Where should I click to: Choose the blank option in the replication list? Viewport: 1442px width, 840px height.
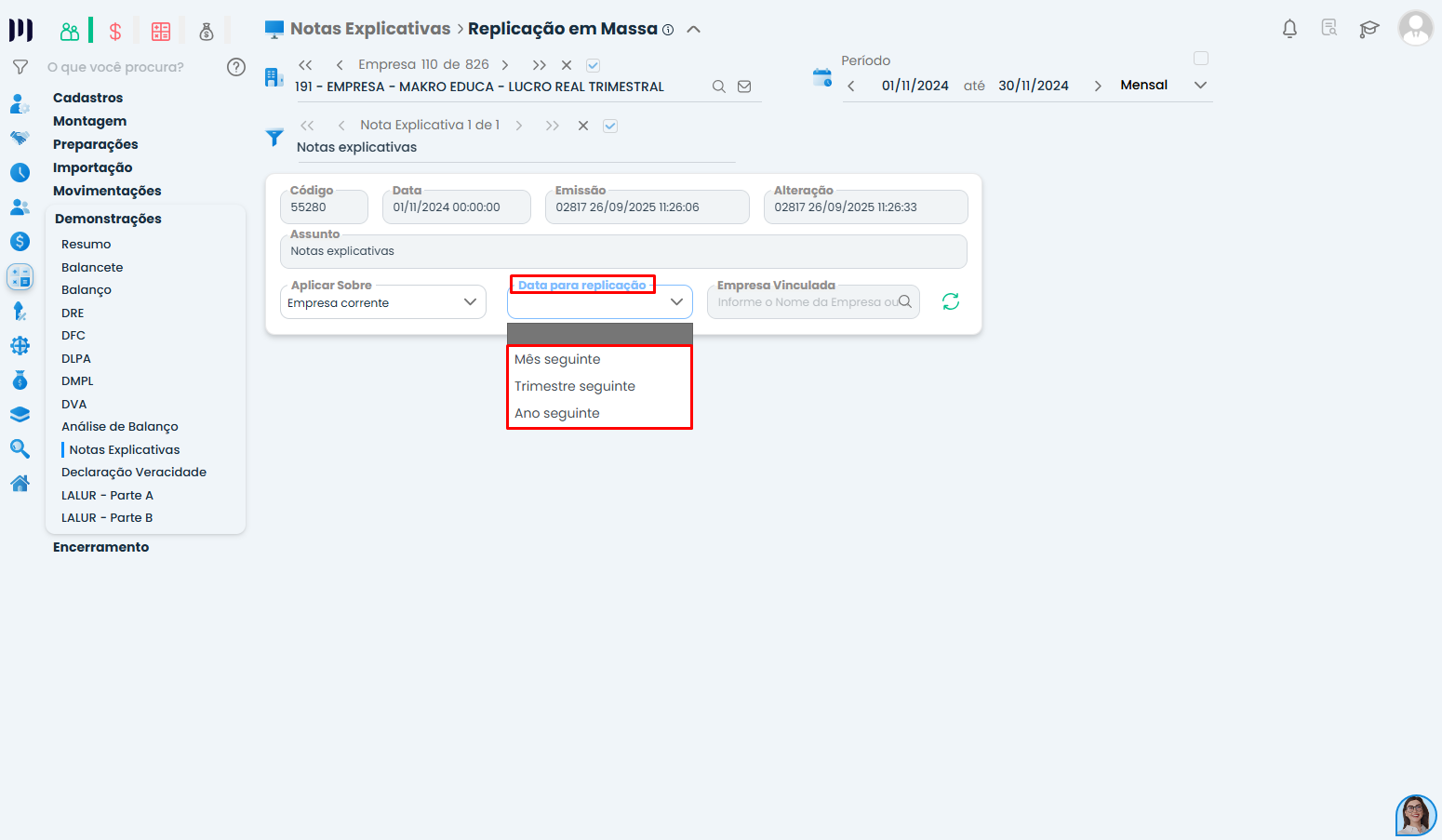tap(600, 334)
